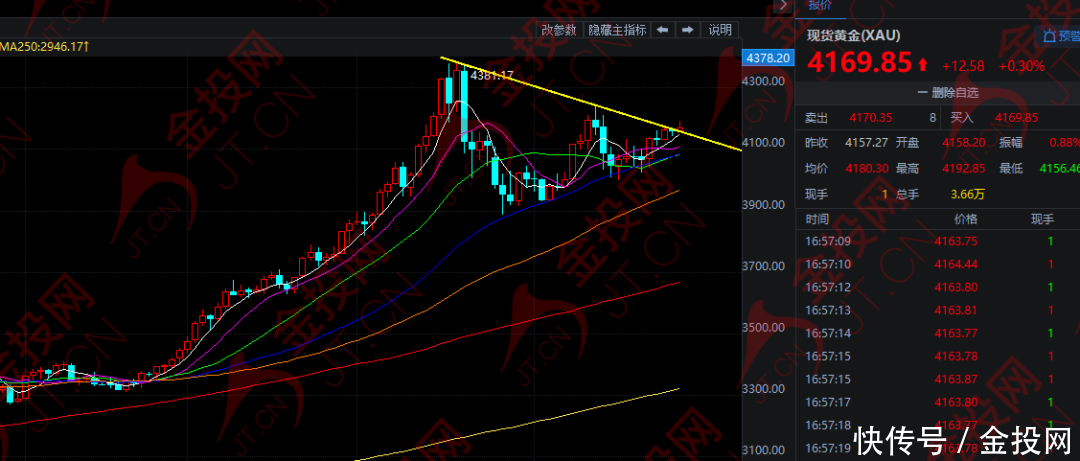
Task: Toggle 隐藏主指标 to hide main indicator
Action: click(617, 30)
